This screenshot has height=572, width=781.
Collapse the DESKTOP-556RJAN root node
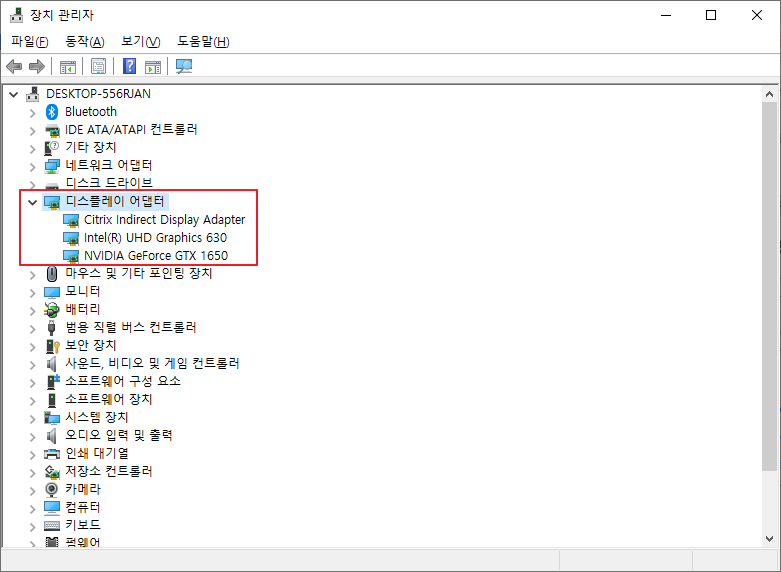point(14,94)
